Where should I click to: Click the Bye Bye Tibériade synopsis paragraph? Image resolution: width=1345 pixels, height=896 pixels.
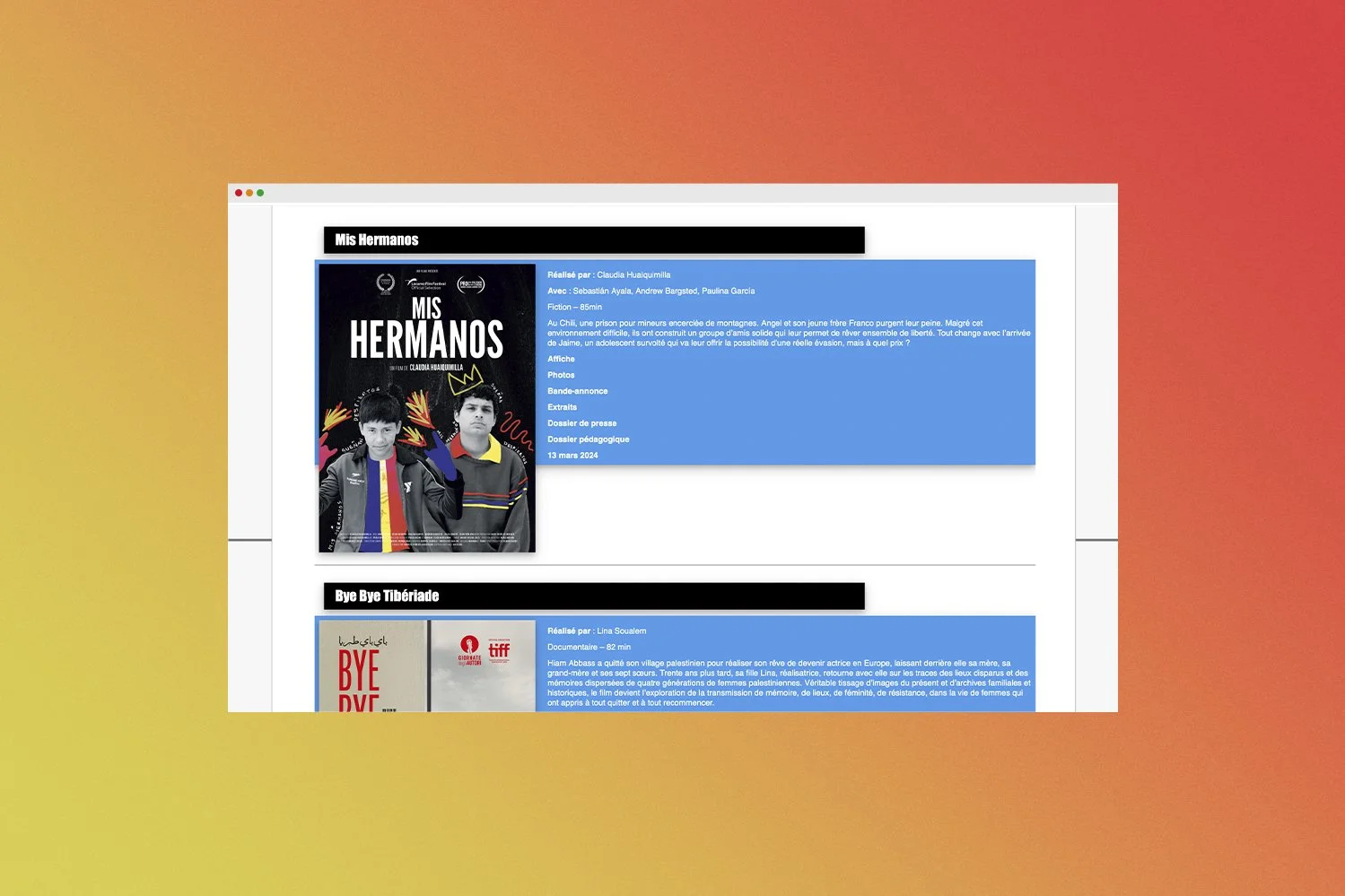click(x=789, y=683)
